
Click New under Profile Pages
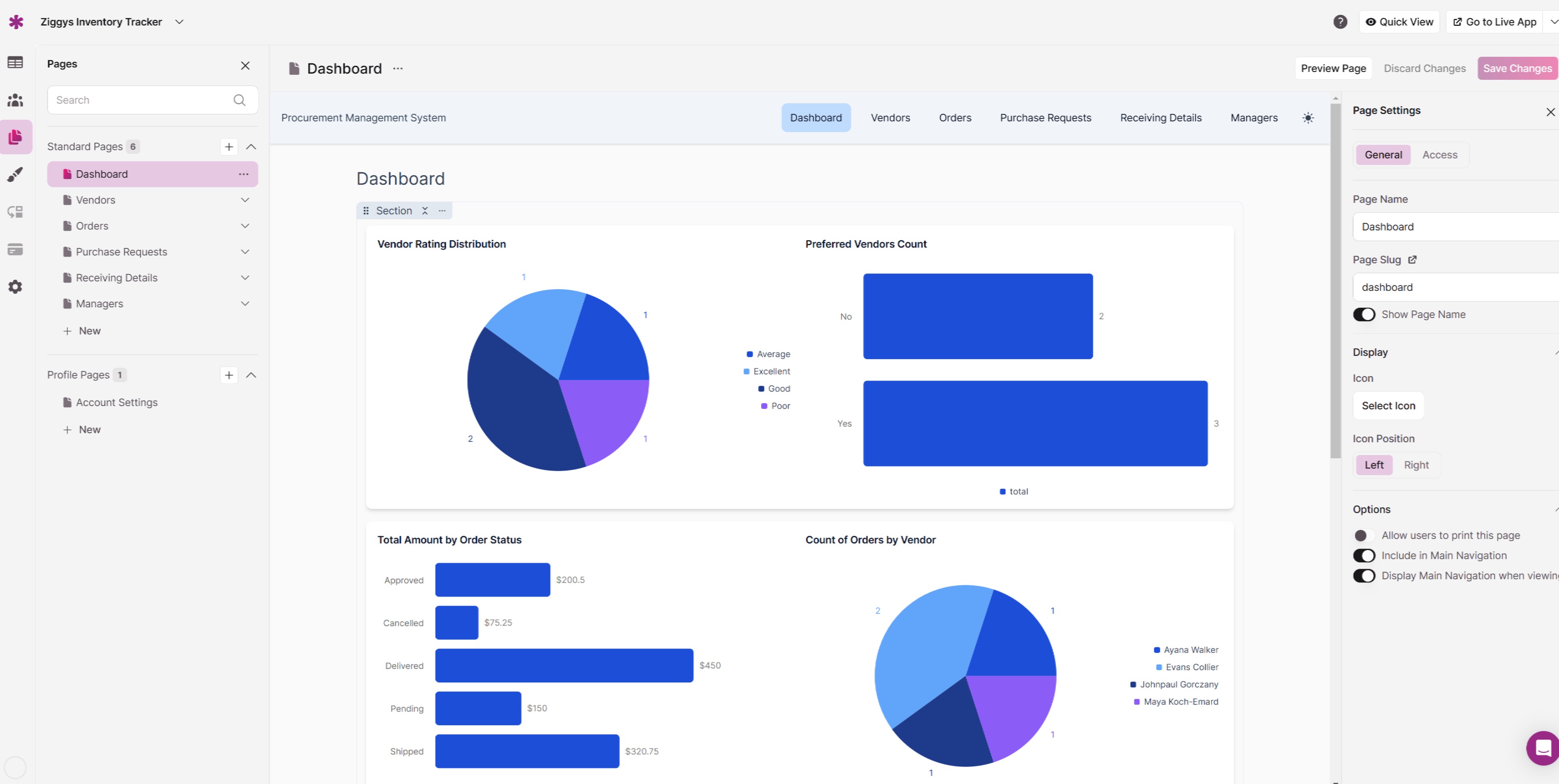click(x=82, y=430)
